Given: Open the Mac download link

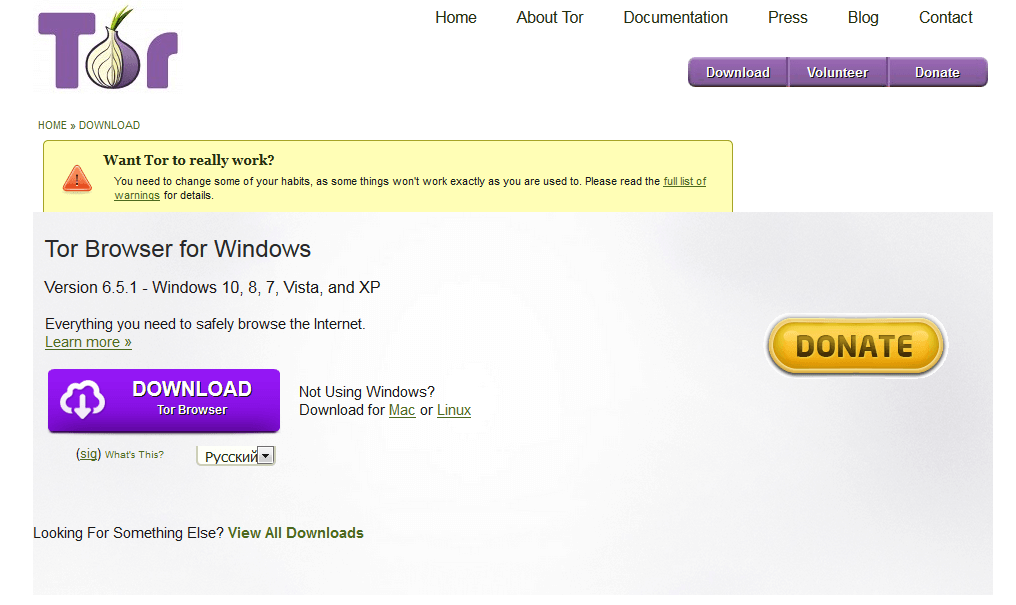Looking at the screenshot, I should (x=402, y=410).
